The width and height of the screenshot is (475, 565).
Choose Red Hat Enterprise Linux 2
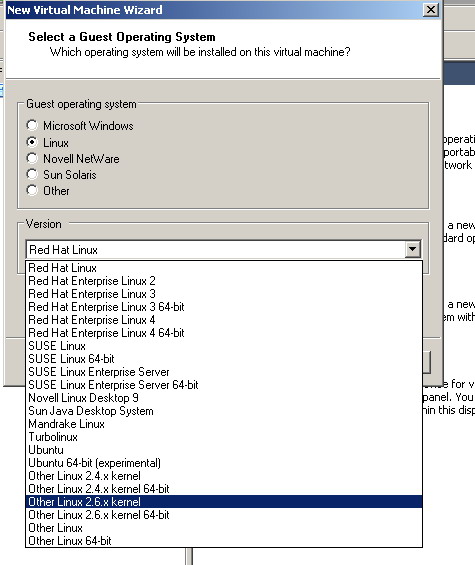pos(224,281)
